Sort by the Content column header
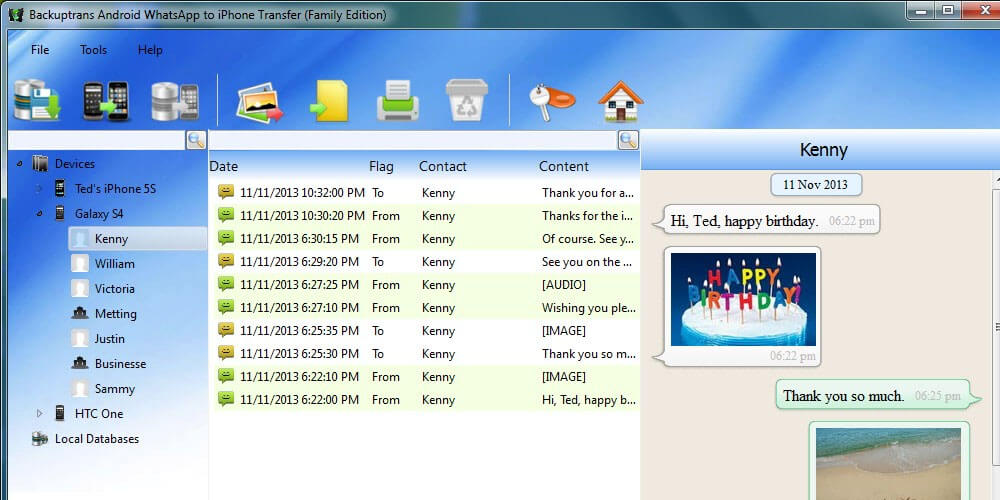Image resolution: width=1000 pixels, height=500 pixels. pos(563,166)
